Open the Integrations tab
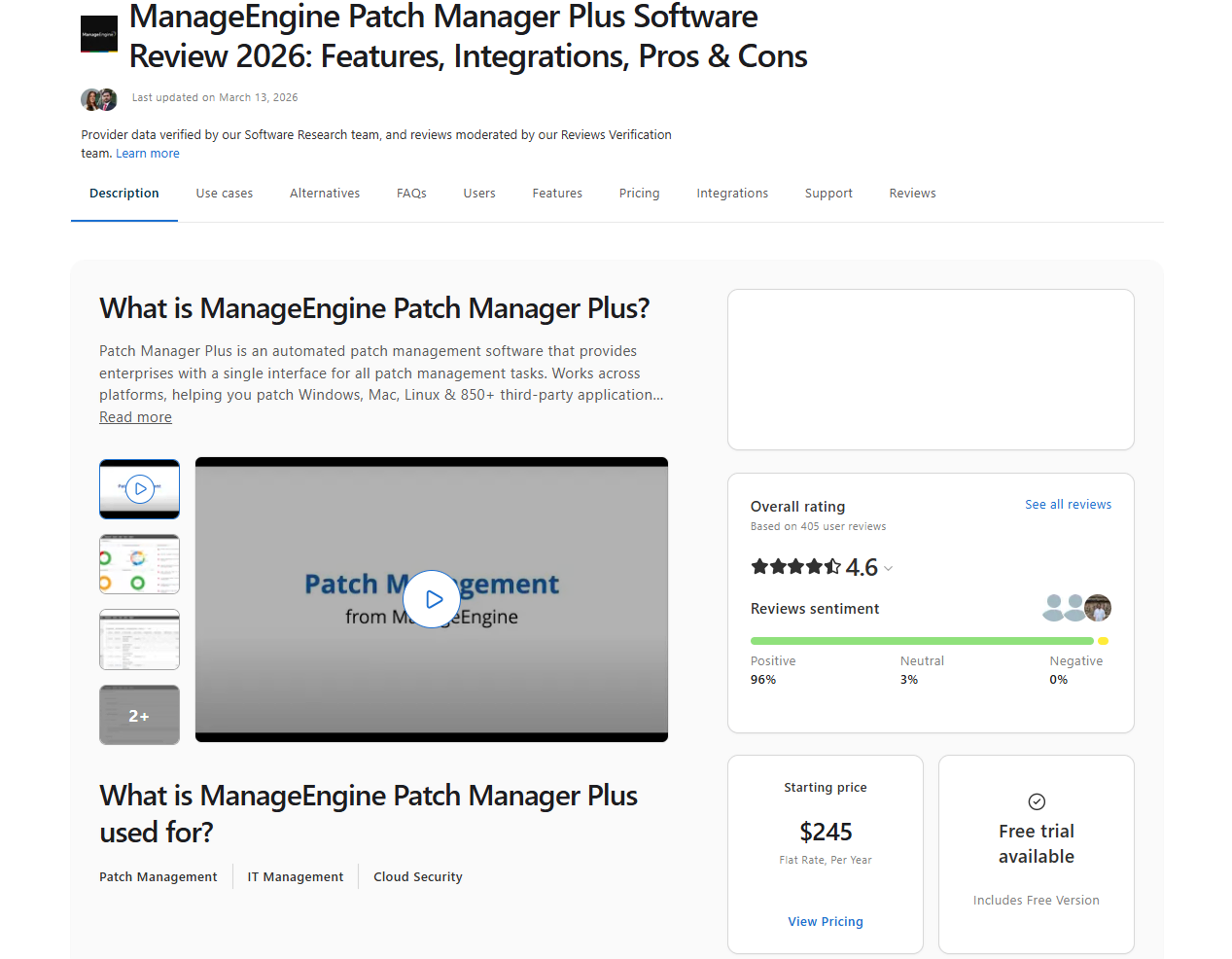Viewport: 1232px width, 959px height. click(732, 194)
